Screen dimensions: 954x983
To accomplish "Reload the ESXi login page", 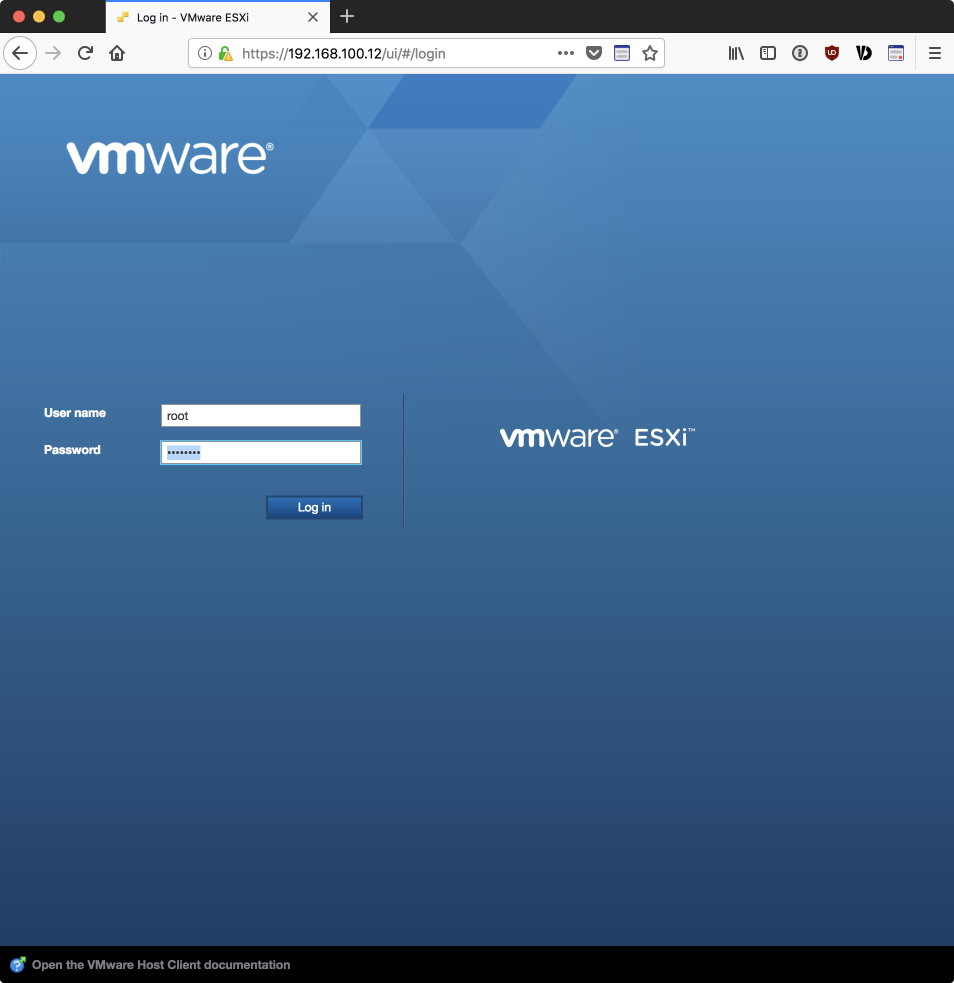I will pos(85,54).
